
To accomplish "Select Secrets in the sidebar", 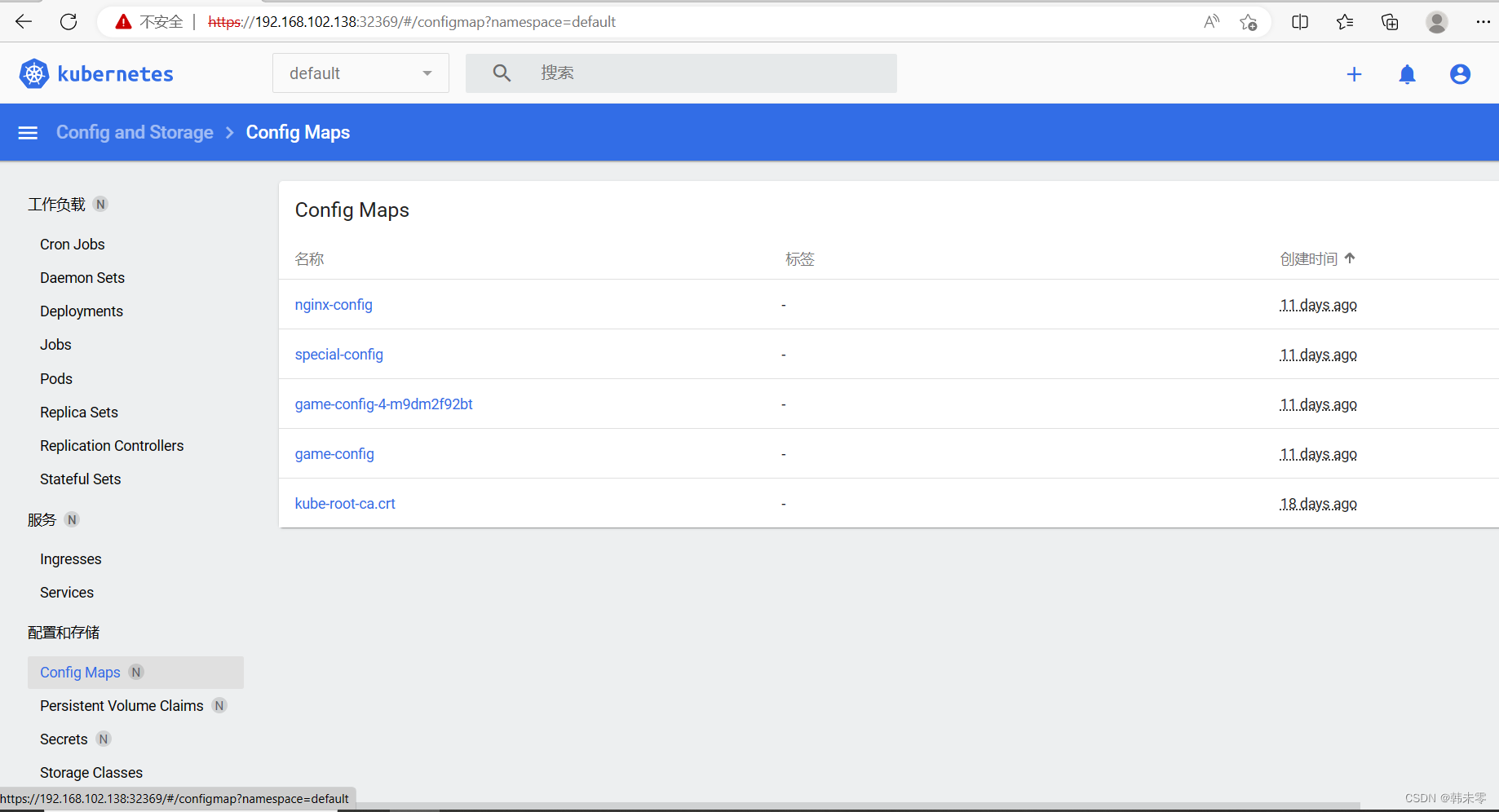I will (x=63, y=739).
